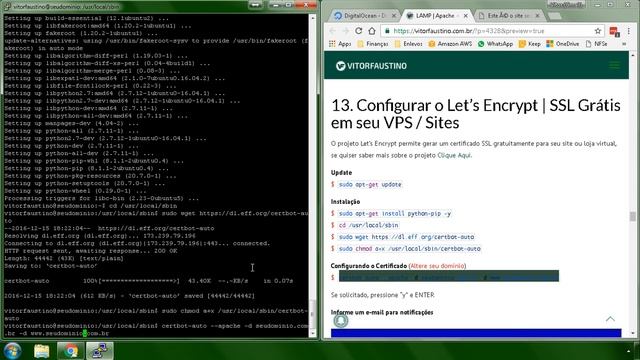This screenshot has width=640, height=360.
Task: Open the Keep bookmark
Action: [530, 44]
